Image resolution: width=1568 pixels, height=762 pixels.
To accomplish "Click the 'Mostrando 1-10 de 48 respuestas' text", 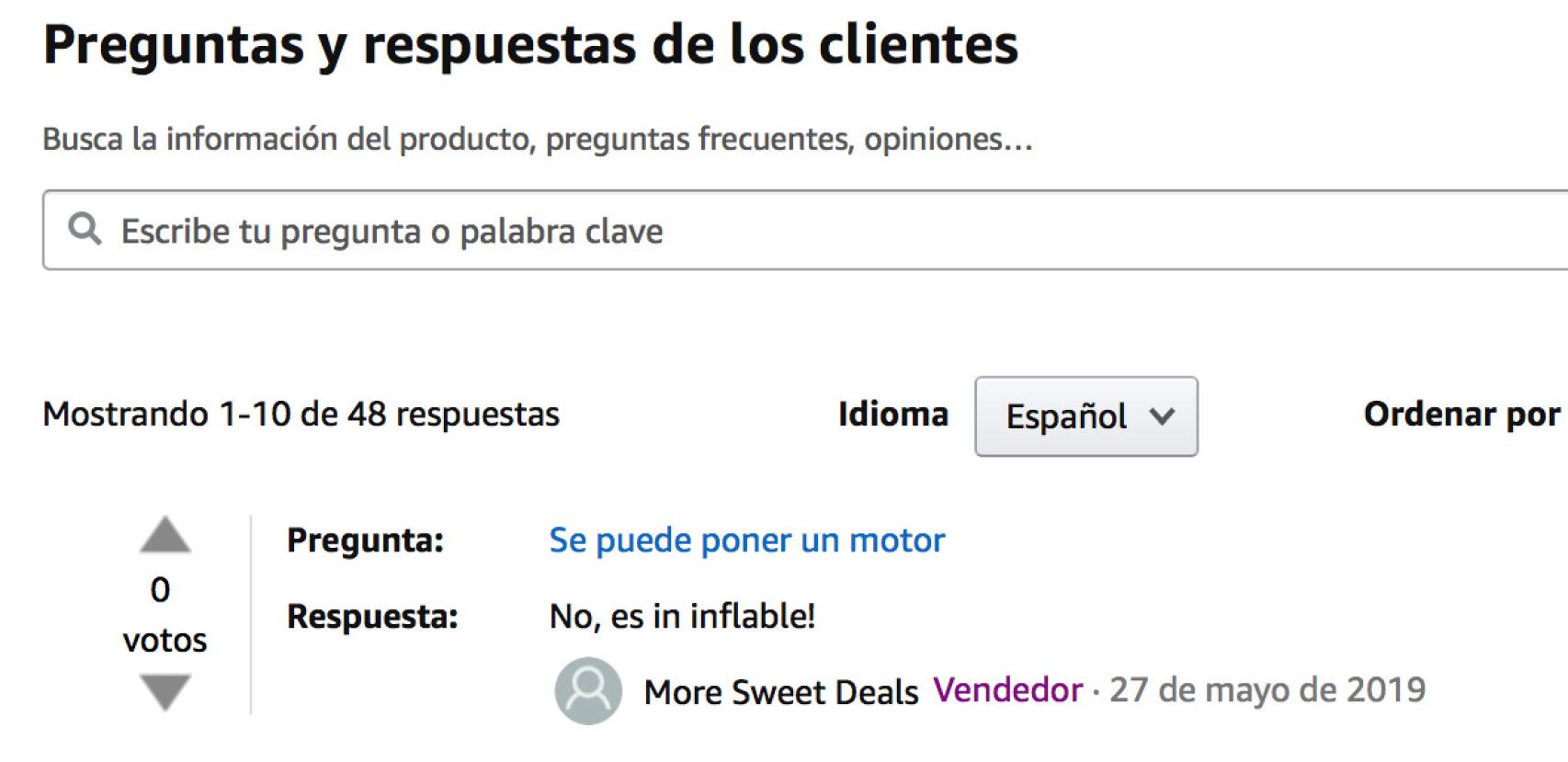I will 301,415.
